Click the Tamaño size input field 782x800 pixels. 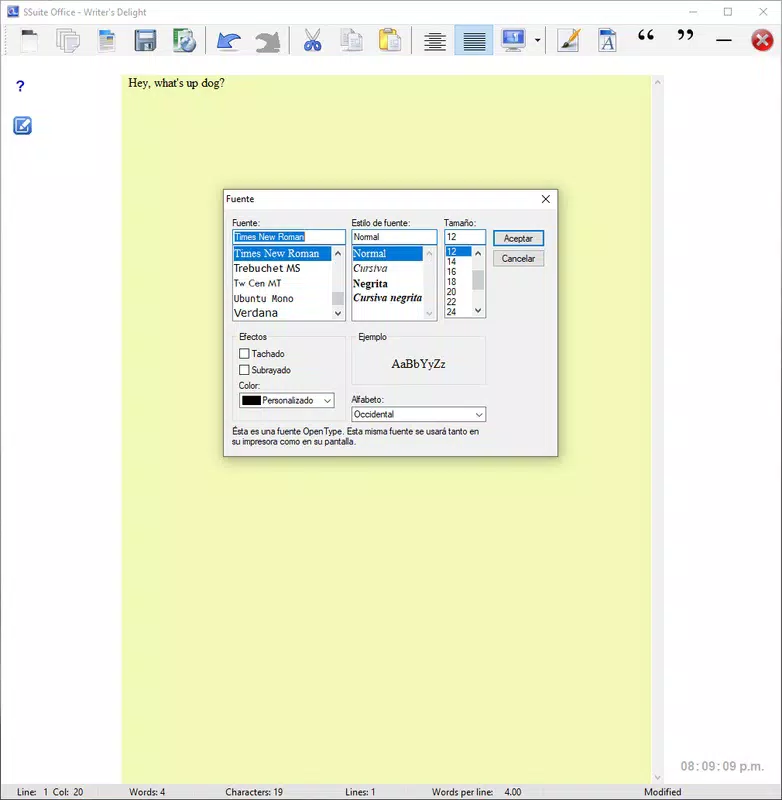pyautogui.click(x=465, y=237)
